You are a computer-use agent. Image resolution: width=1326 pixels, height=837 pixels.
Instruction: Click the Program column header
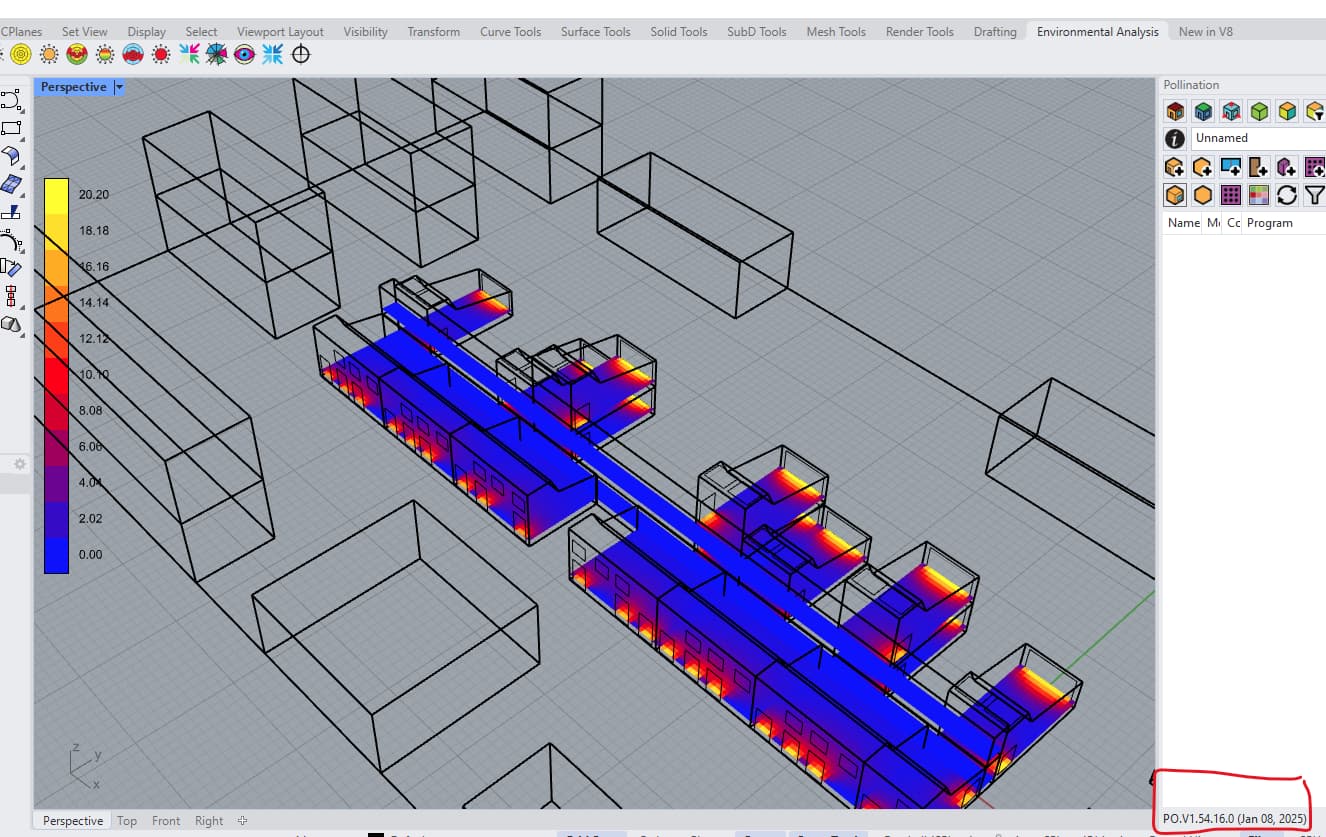[1269, 223]
